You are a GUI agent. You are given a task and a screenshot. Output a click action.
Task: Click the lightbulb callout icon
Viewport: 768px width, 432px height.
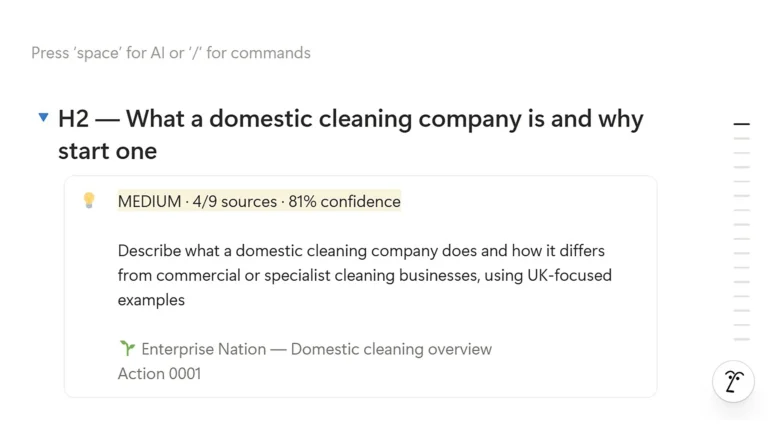click(x=89, y=200)
